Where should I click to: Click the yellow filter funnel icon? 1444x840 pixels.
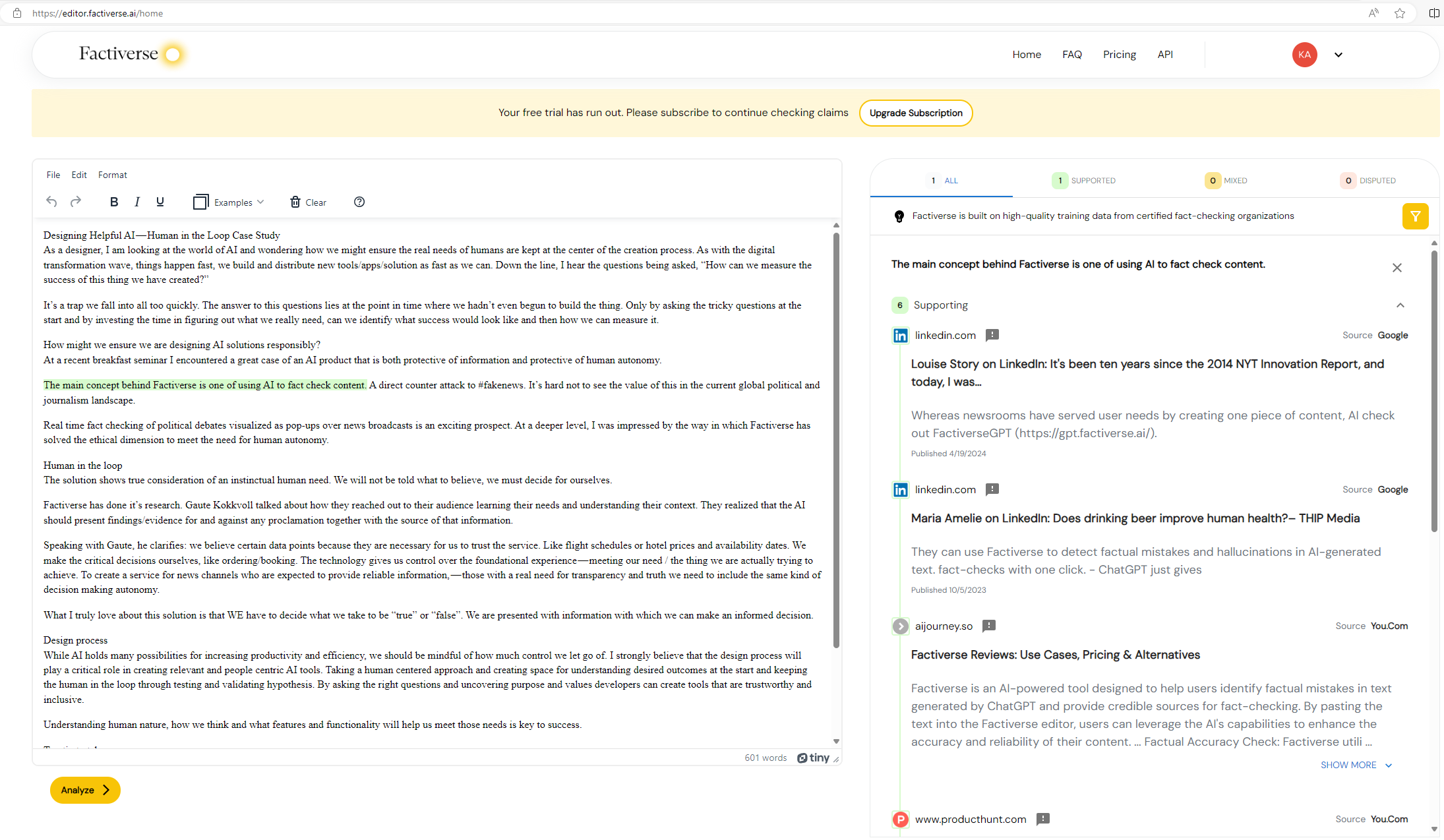pos(1415,216)
